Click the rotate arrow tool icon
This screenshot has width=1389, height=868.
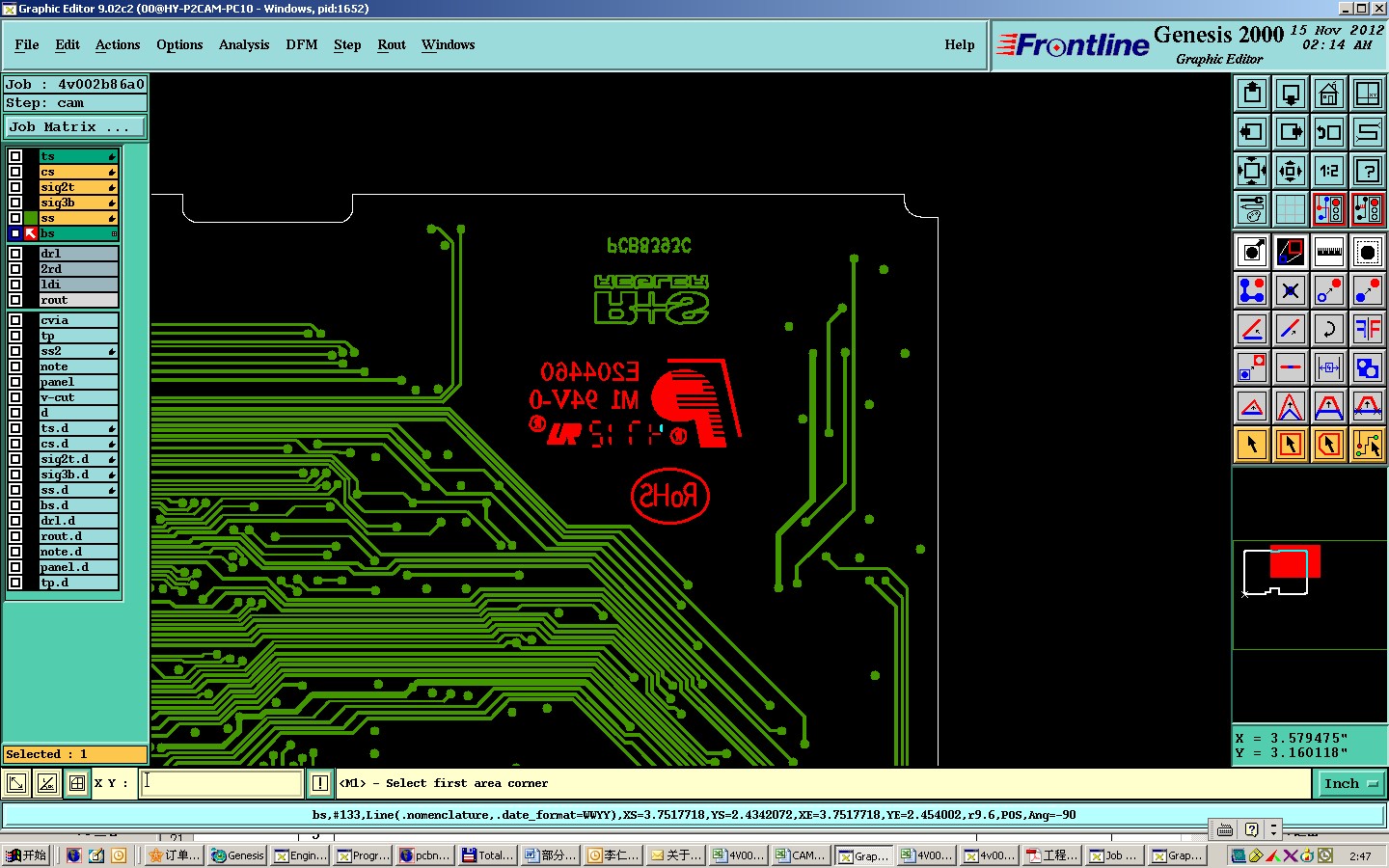(x=1329, y=329)
